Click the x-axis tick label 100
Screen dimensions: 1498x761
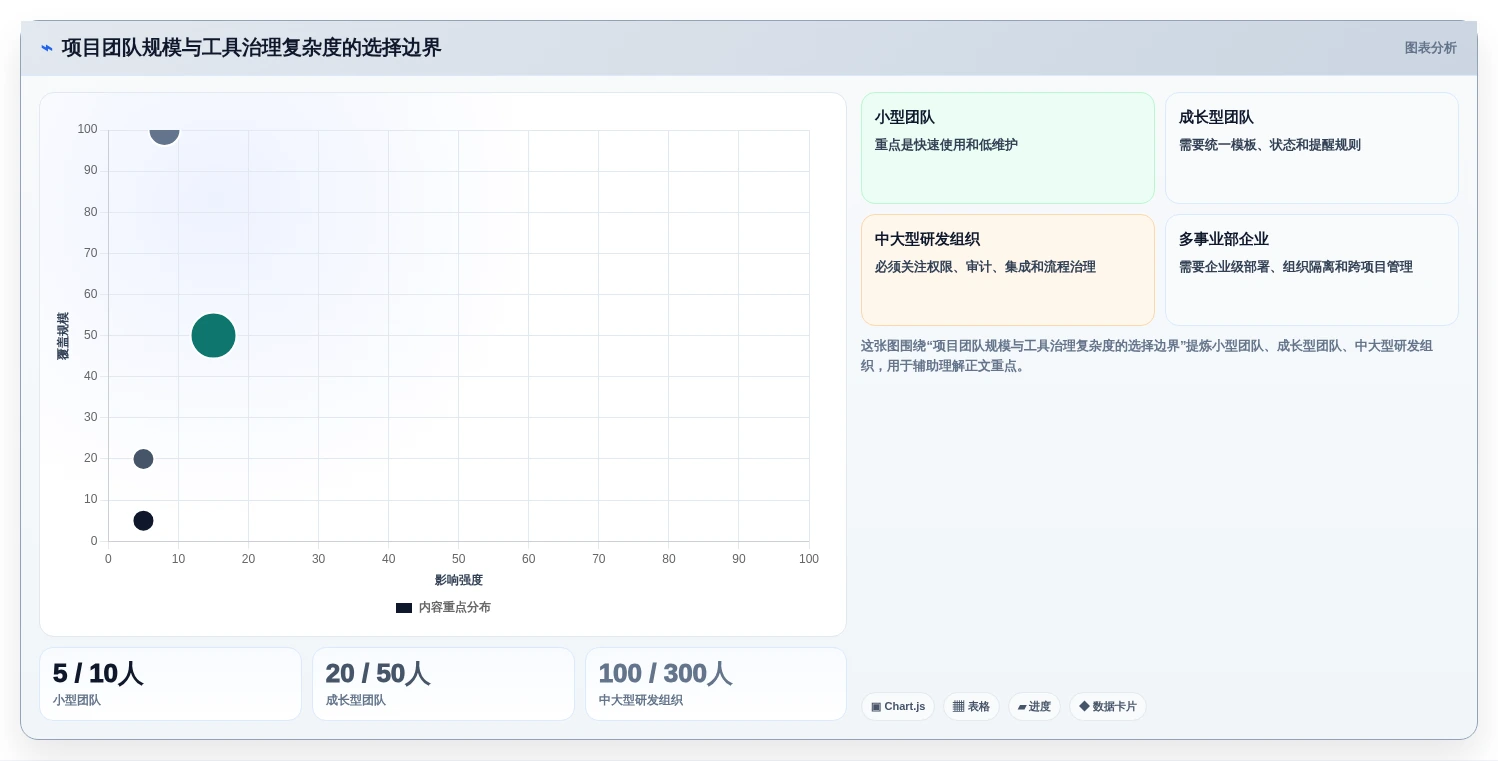(809, 559)
